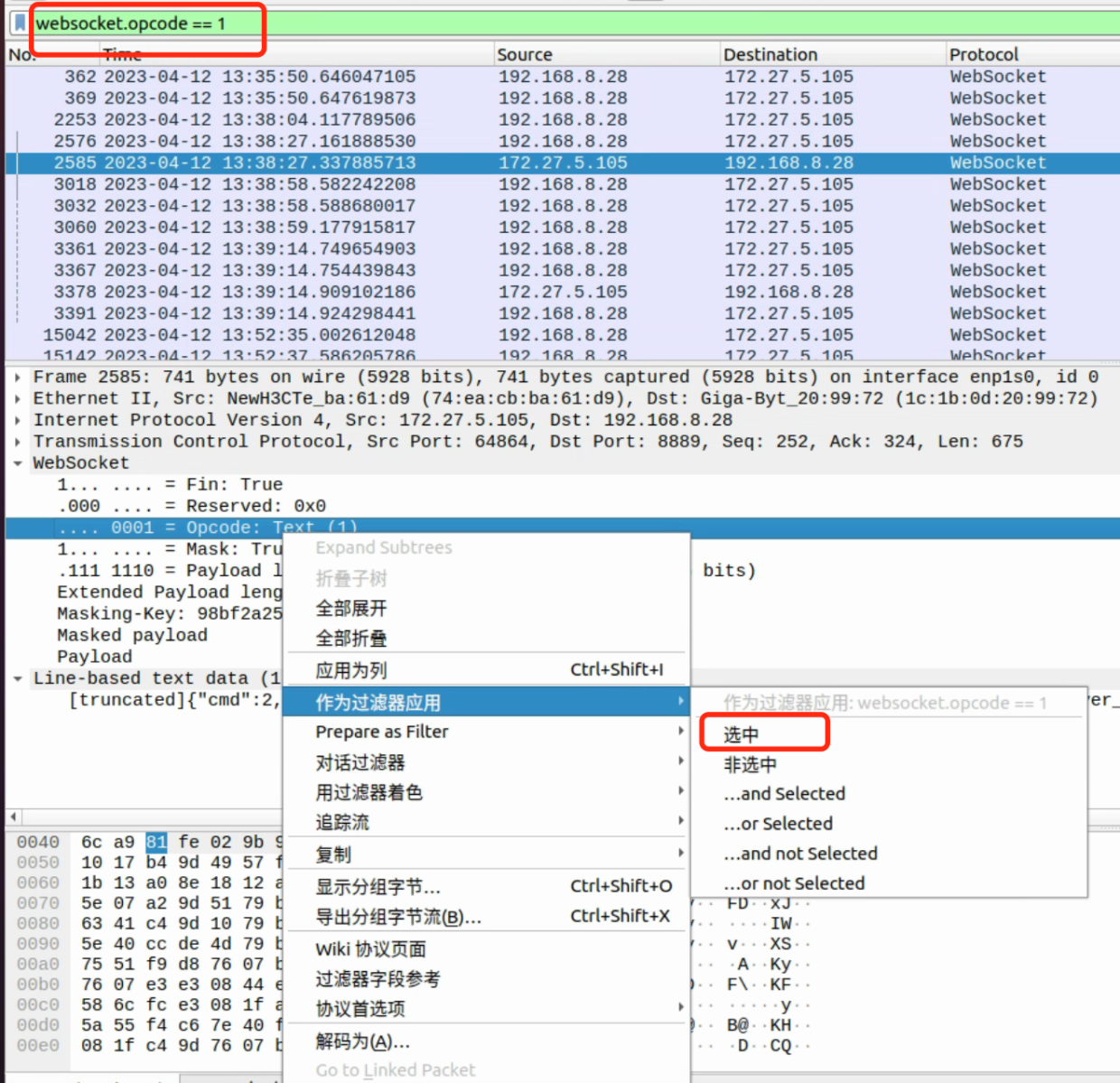
Task: Expand the Transmission Control Protocol section
Action: coord(16,441)
